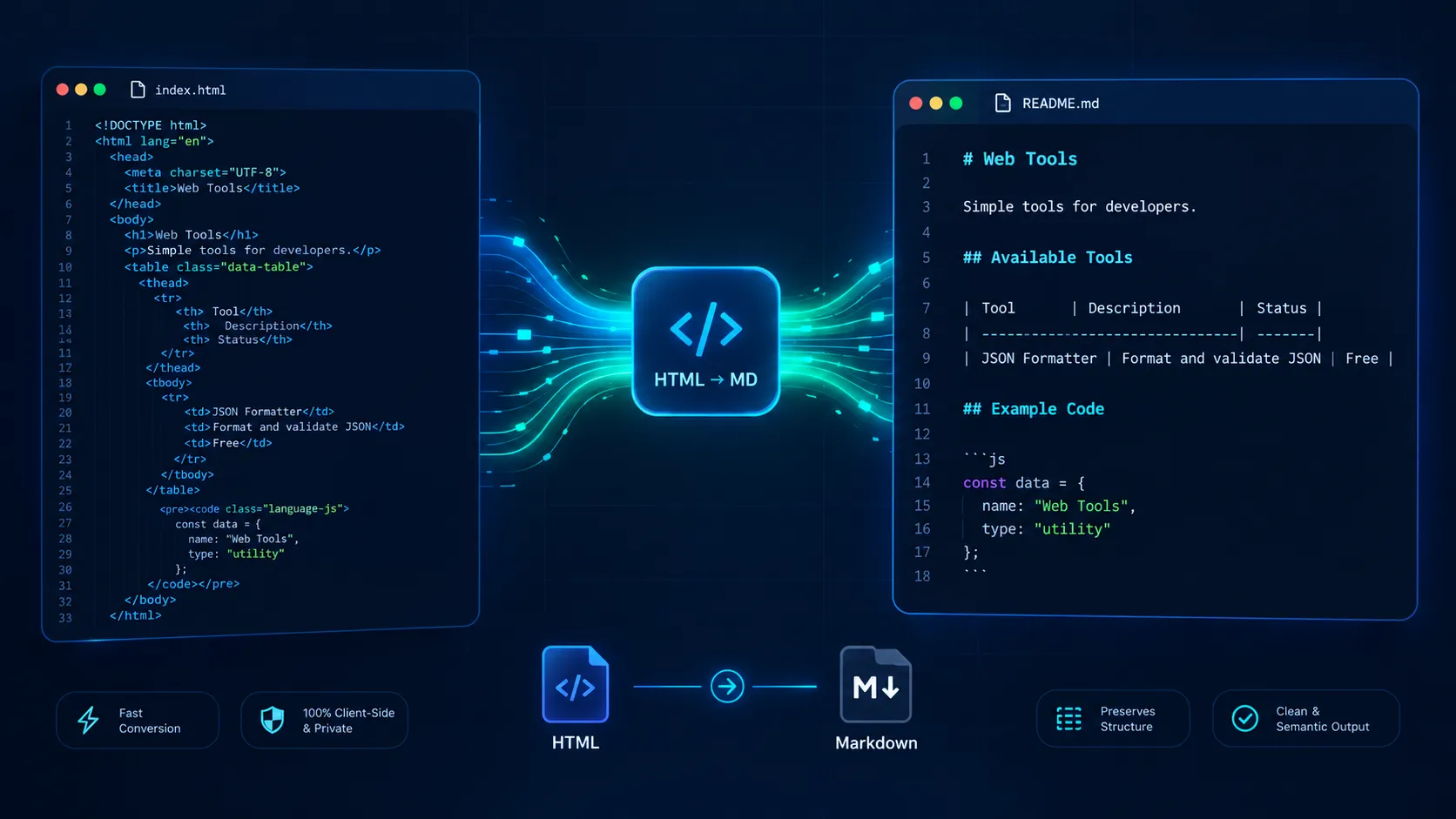Click the <!DOCTYPE html> line in index.html
This screenshot has height=819, width=1456.
151,125
